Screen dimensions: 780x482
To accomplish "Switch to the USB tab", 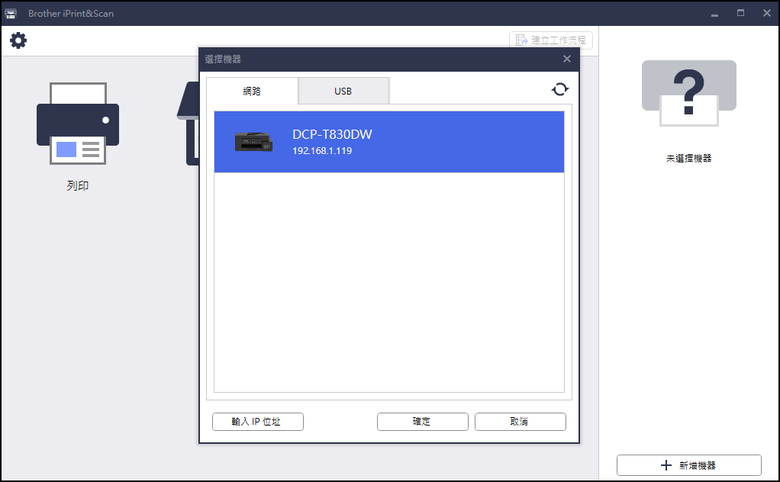I will click(343, 91).
